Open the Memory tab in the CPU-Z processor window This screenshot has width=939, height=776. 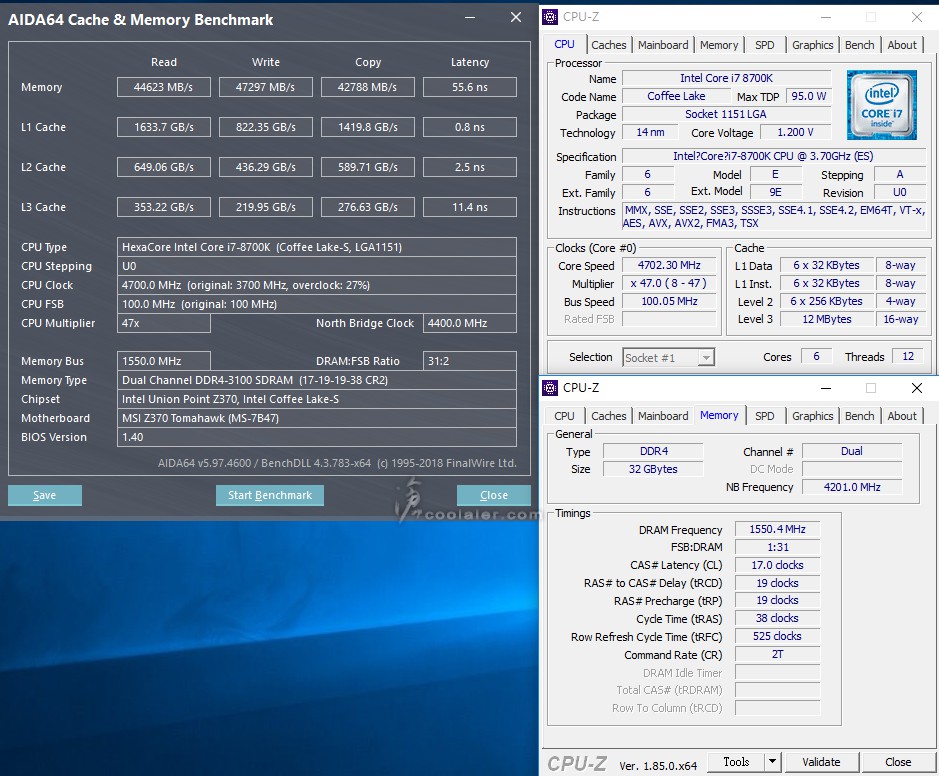719,45
